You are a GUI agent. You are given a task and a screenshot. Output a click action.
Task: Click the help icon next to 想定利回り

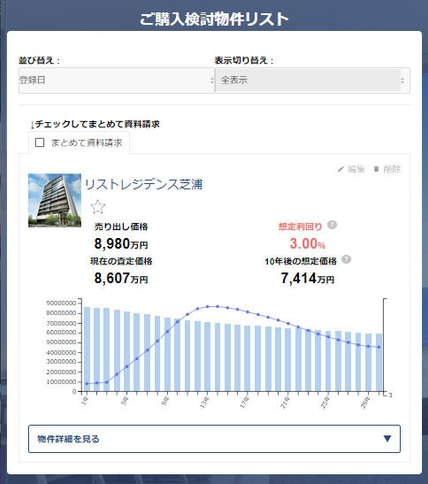click(x=332, y=225)
